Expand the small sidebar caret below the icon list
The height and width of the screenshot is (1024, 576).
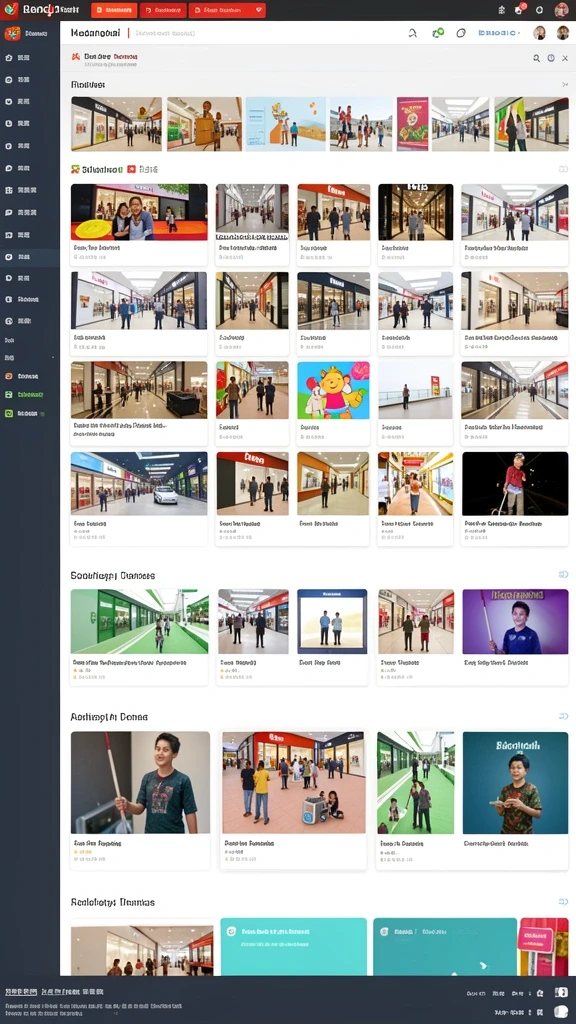click(53, 358)
